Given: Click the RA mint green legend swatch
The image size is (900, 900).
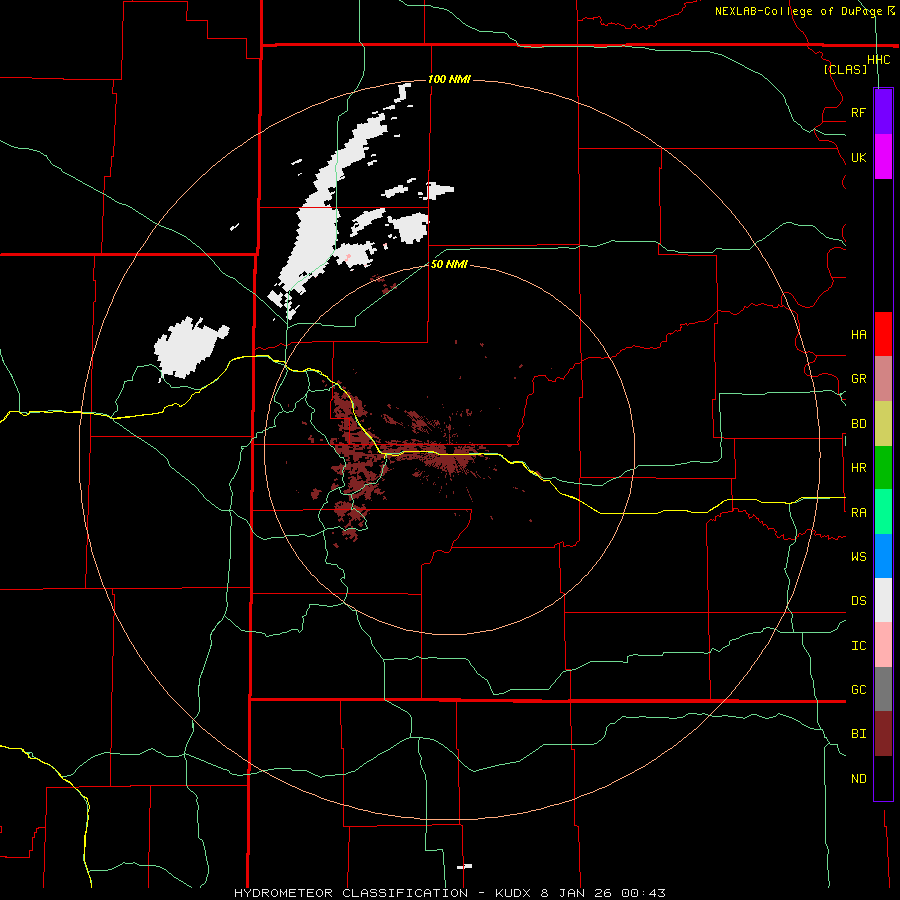Looking at the screenshot, I should tap(883, 512).
